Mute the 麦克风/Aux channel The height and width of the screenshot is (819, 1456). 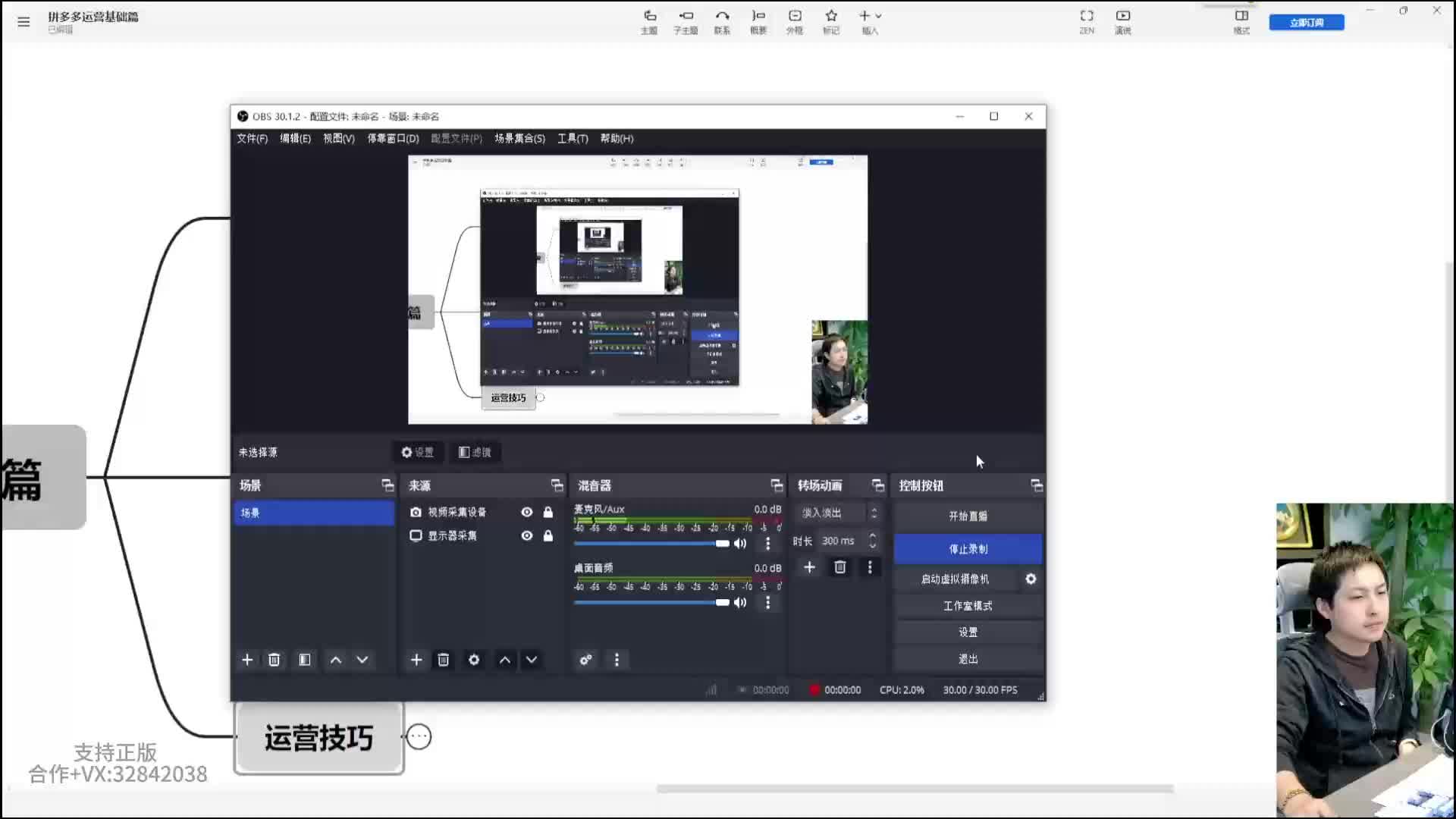(741, 543)
